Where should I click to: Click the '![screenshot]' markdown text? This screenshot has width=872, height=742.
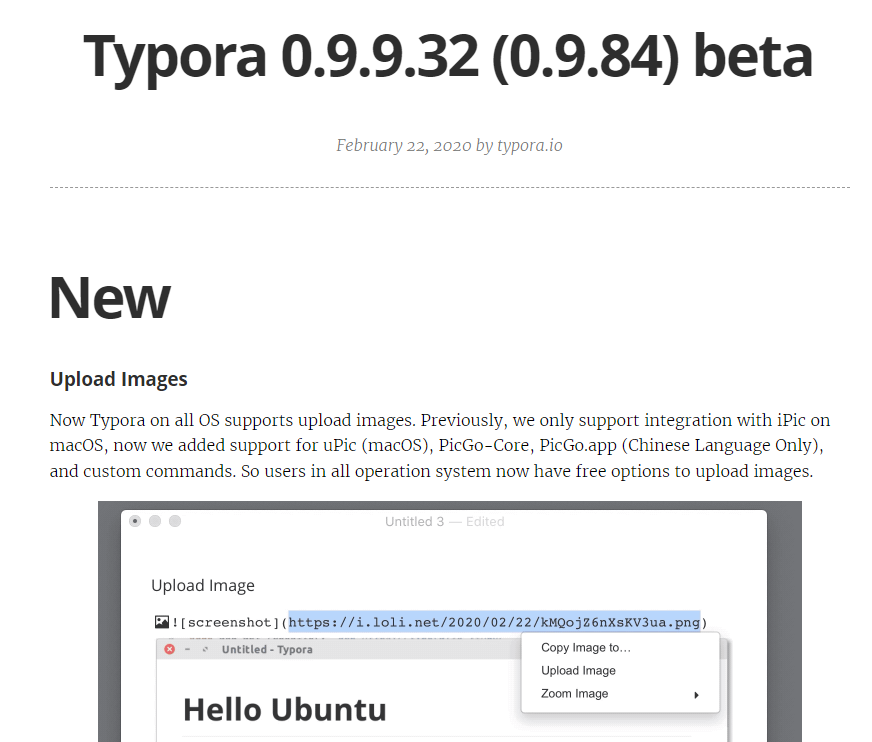pyautogui.click(x=226, y=622)
